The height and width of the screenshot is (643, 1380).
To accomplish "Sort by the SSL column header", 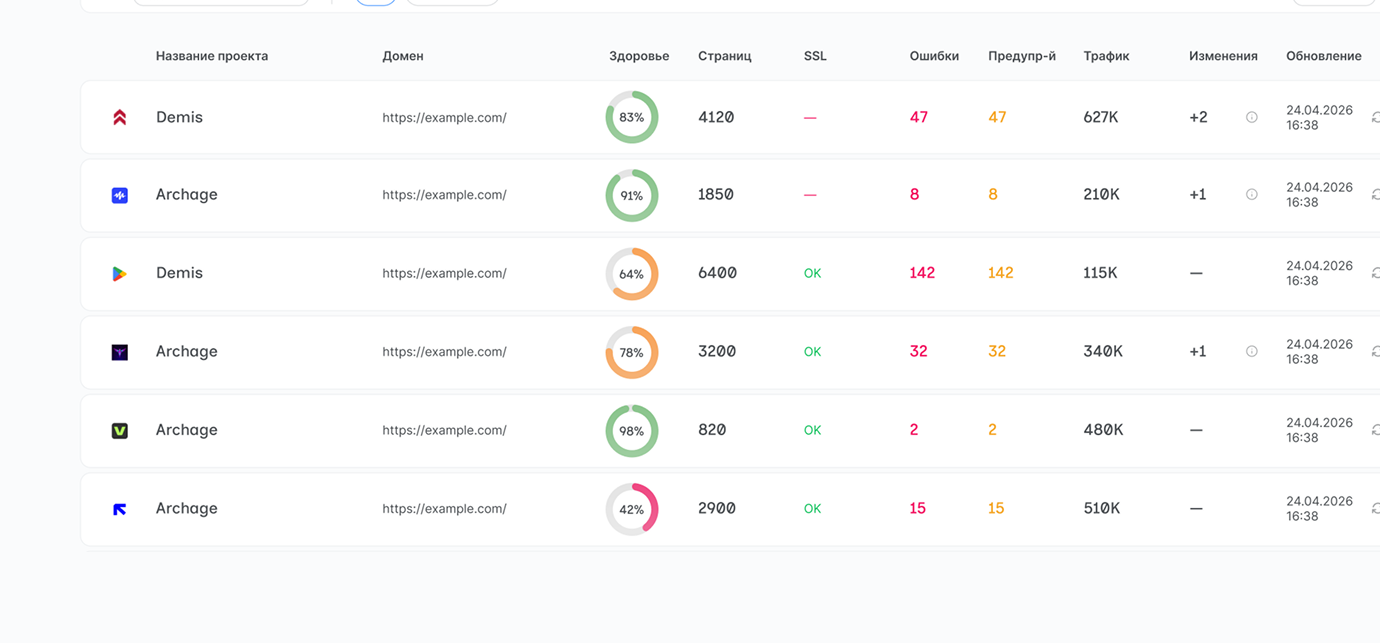I will (x=815, y=56).
